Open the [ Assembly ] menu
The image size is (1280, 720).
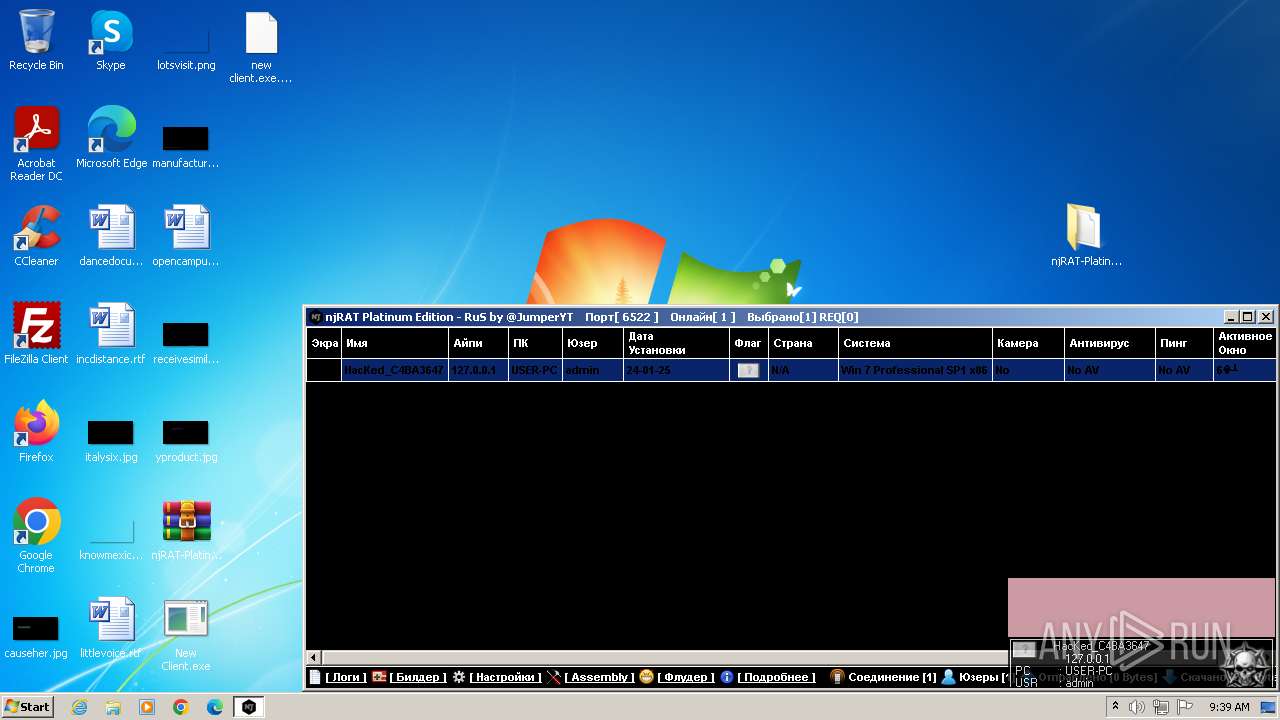[x=599, y=677]
